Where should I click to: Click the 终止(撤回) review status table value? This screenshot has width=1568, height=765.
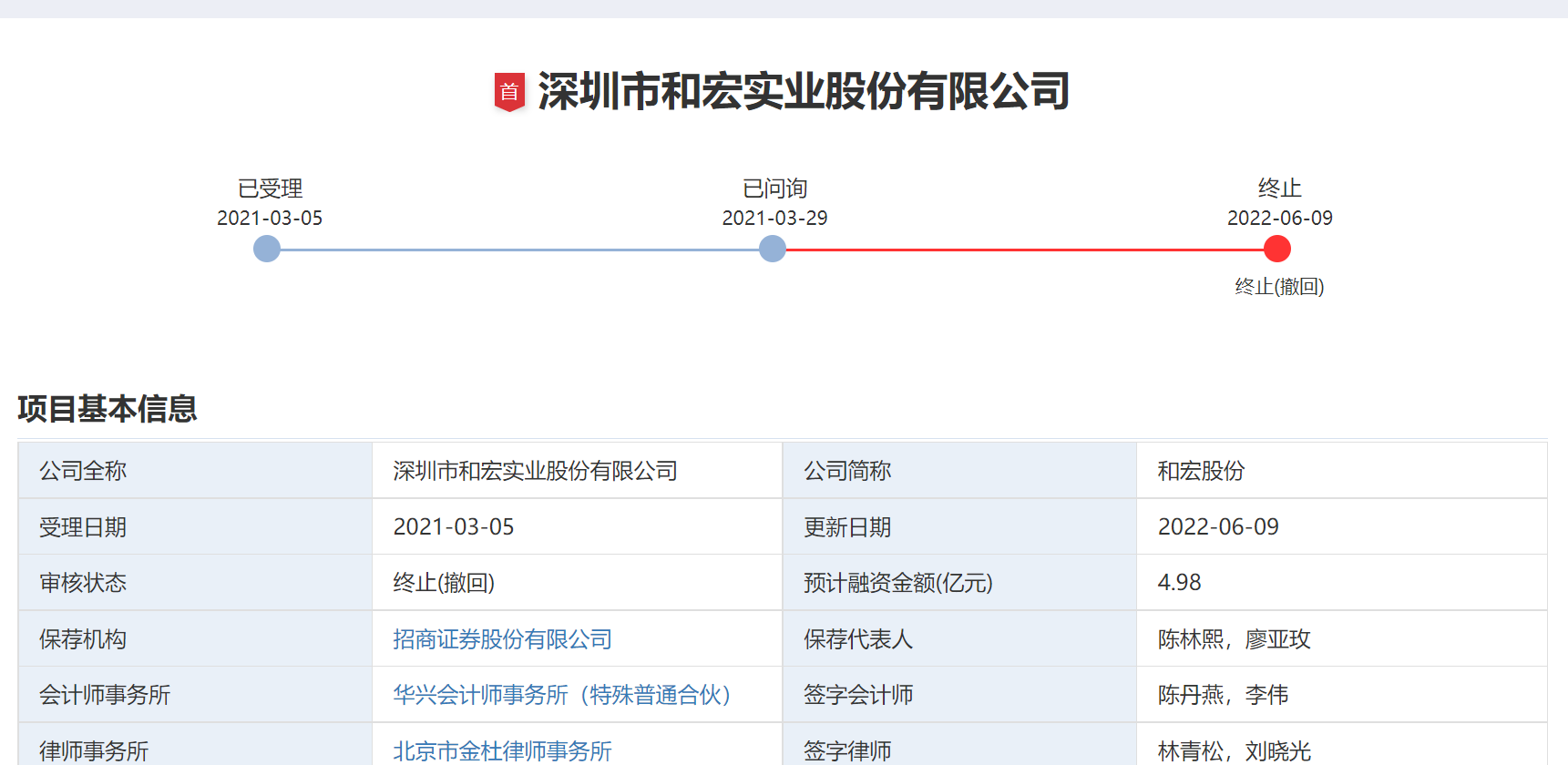pyautogui.click(x=444, y=583)
